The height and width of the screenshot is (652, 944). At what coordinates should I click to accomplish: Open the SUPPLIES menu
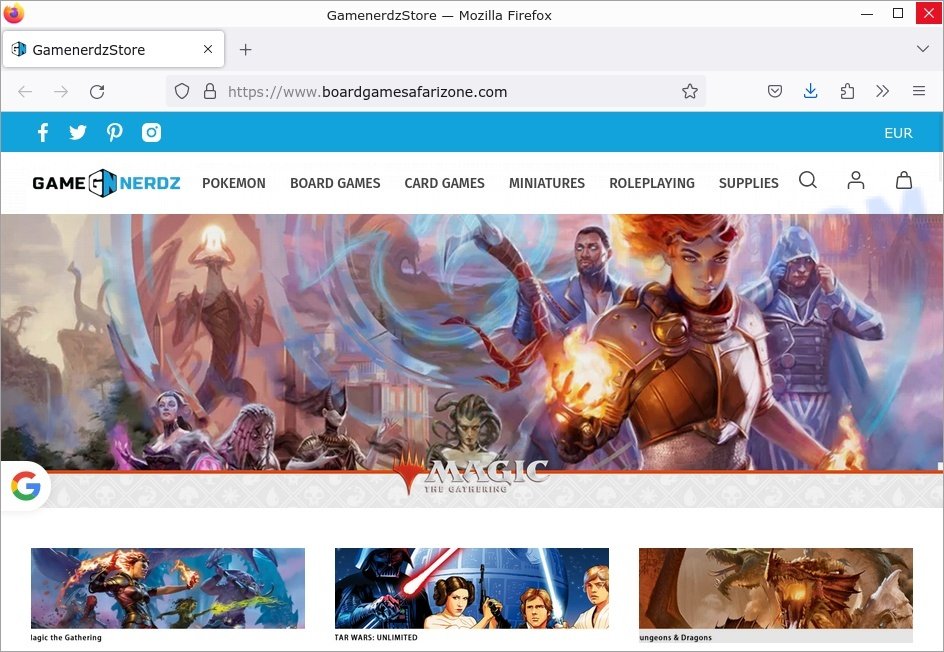point(749,183)
